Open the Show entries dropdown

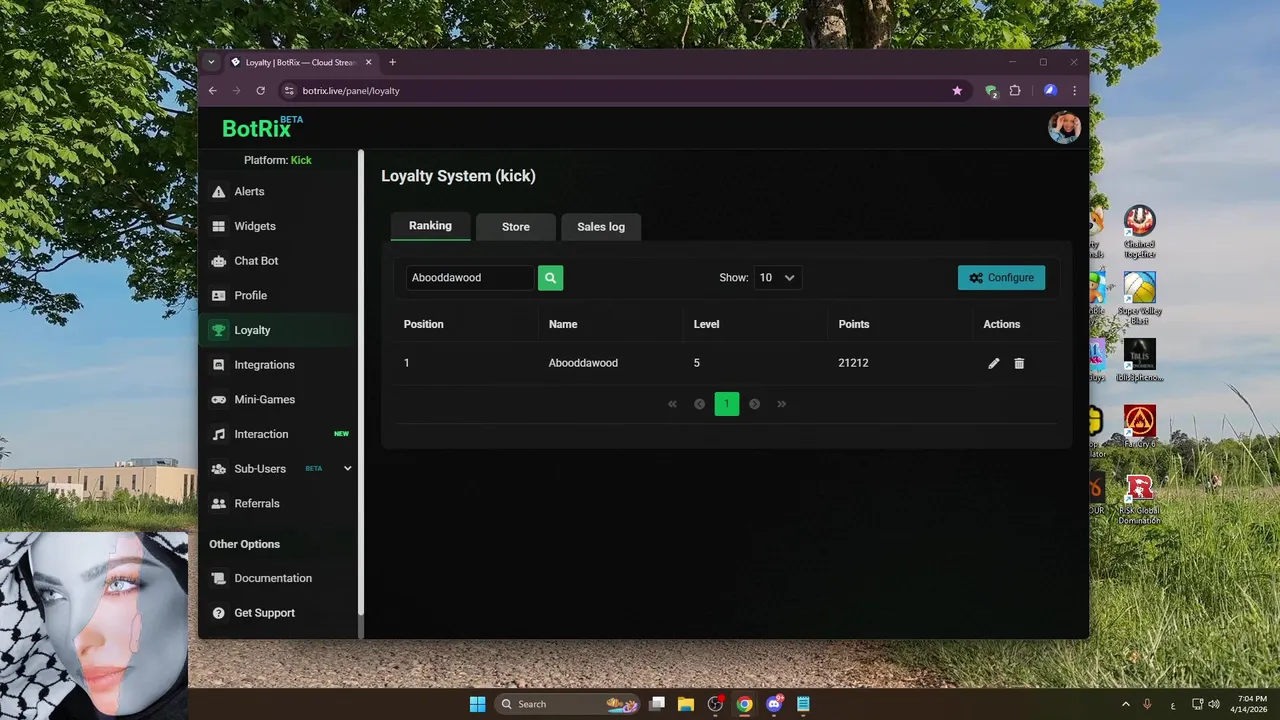click(x=777, y=278)
